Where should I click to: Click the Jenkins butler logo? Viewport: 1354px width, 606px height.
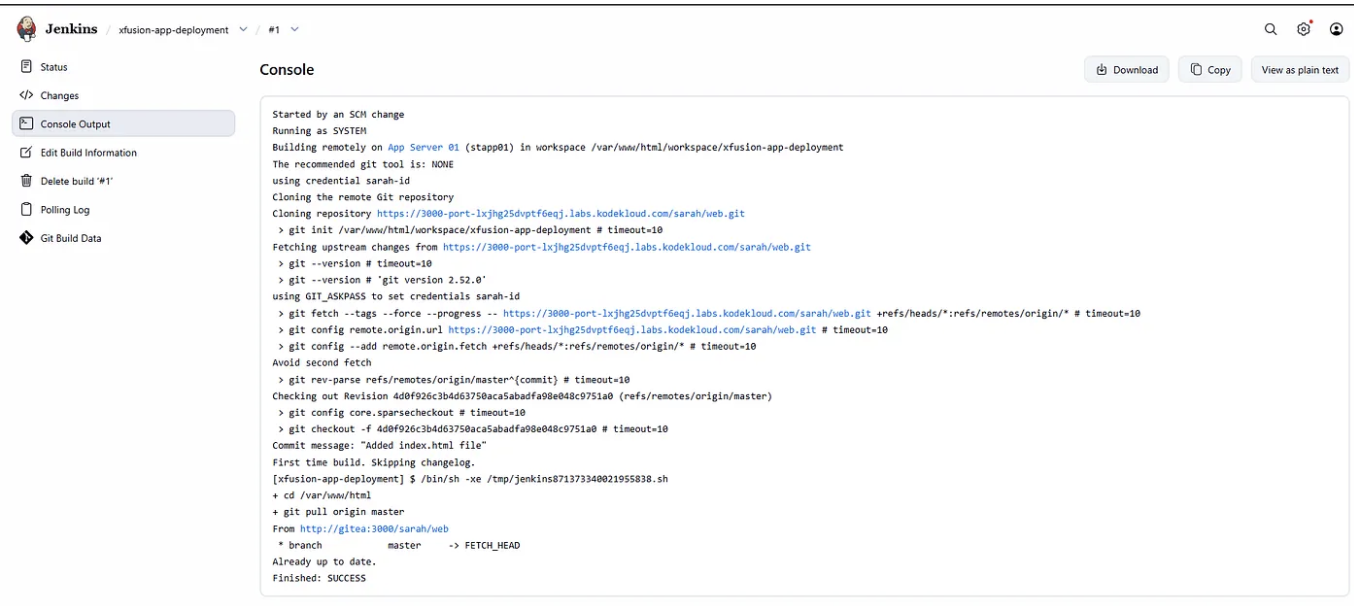[27, 29]
